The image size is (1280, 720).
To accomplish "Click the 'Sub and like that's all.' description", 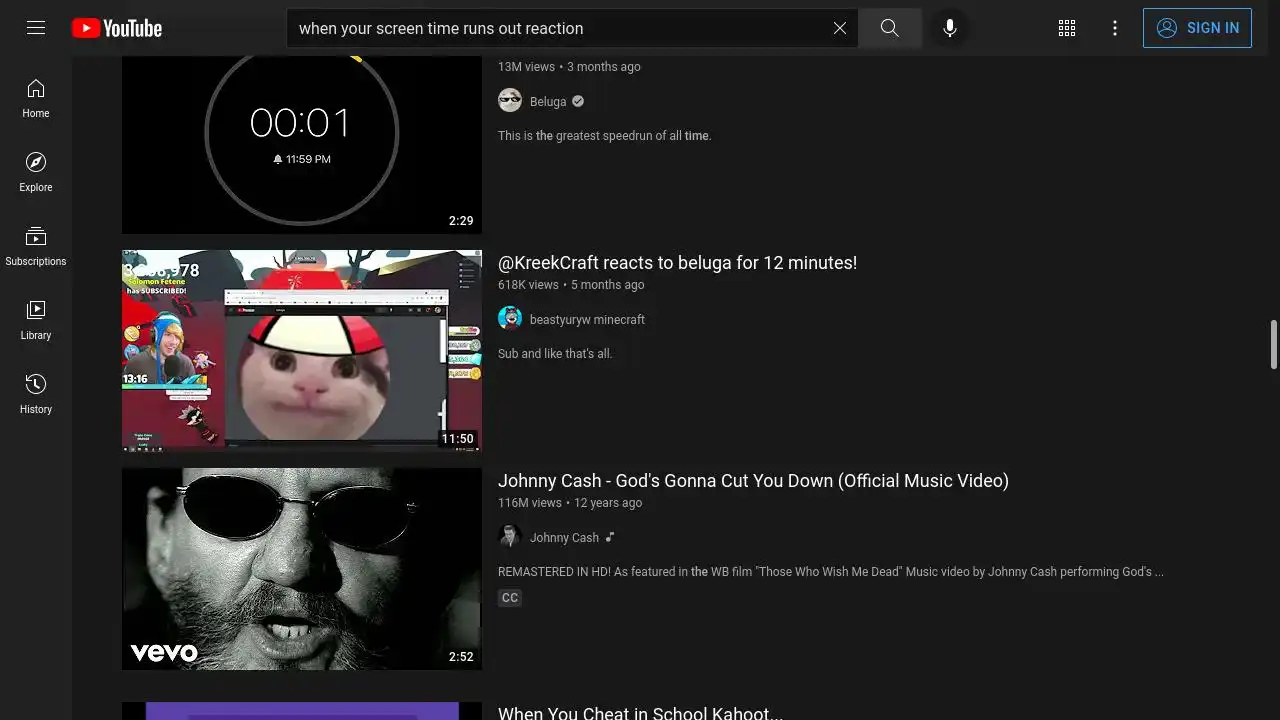I will 555,354.
